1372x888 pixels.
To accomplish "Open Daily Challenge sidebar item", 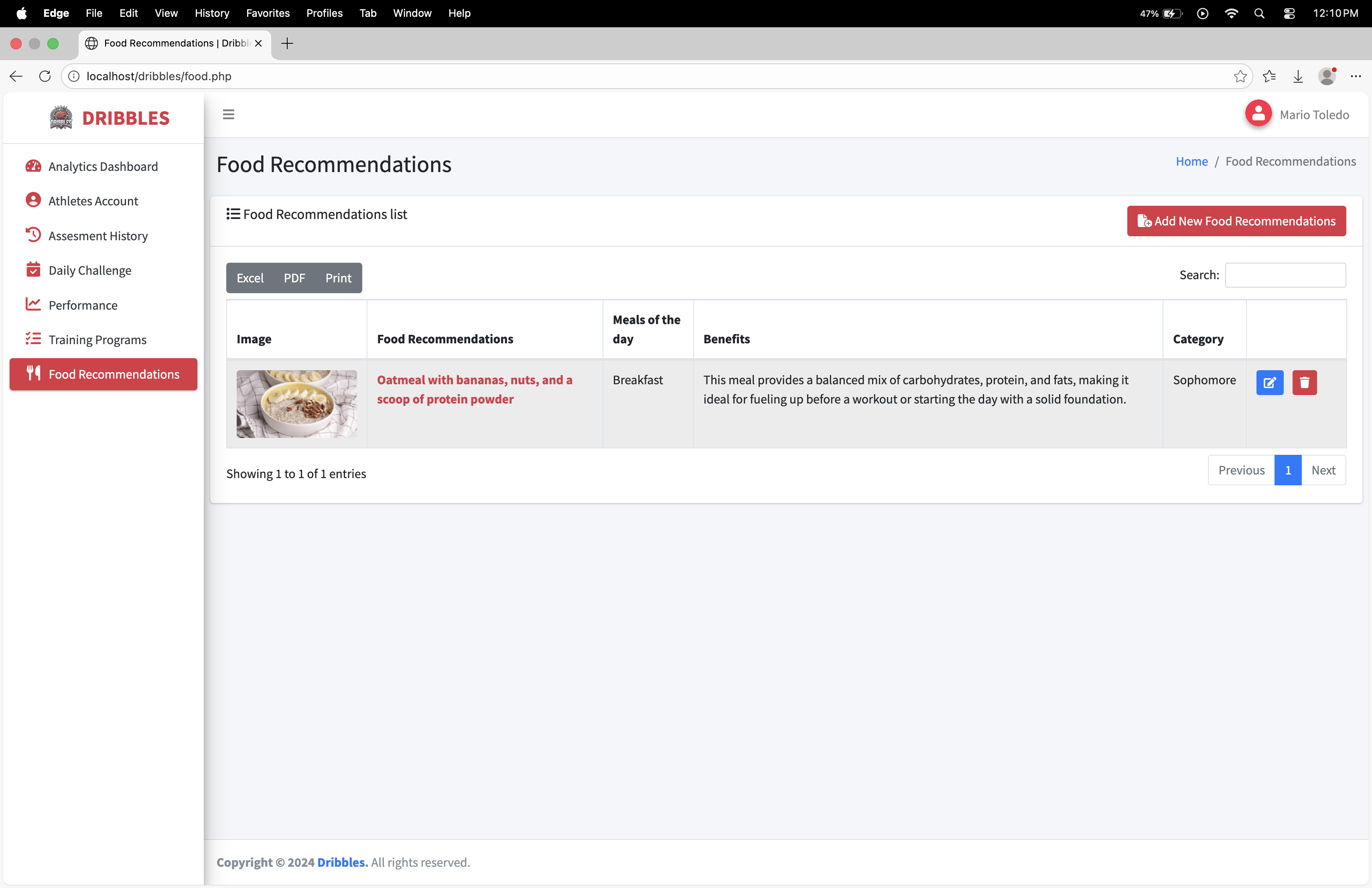I will [89, 270].
